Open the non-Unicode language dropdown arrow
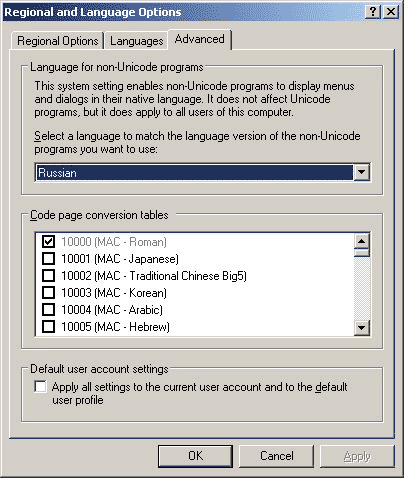 pos(362,173)
